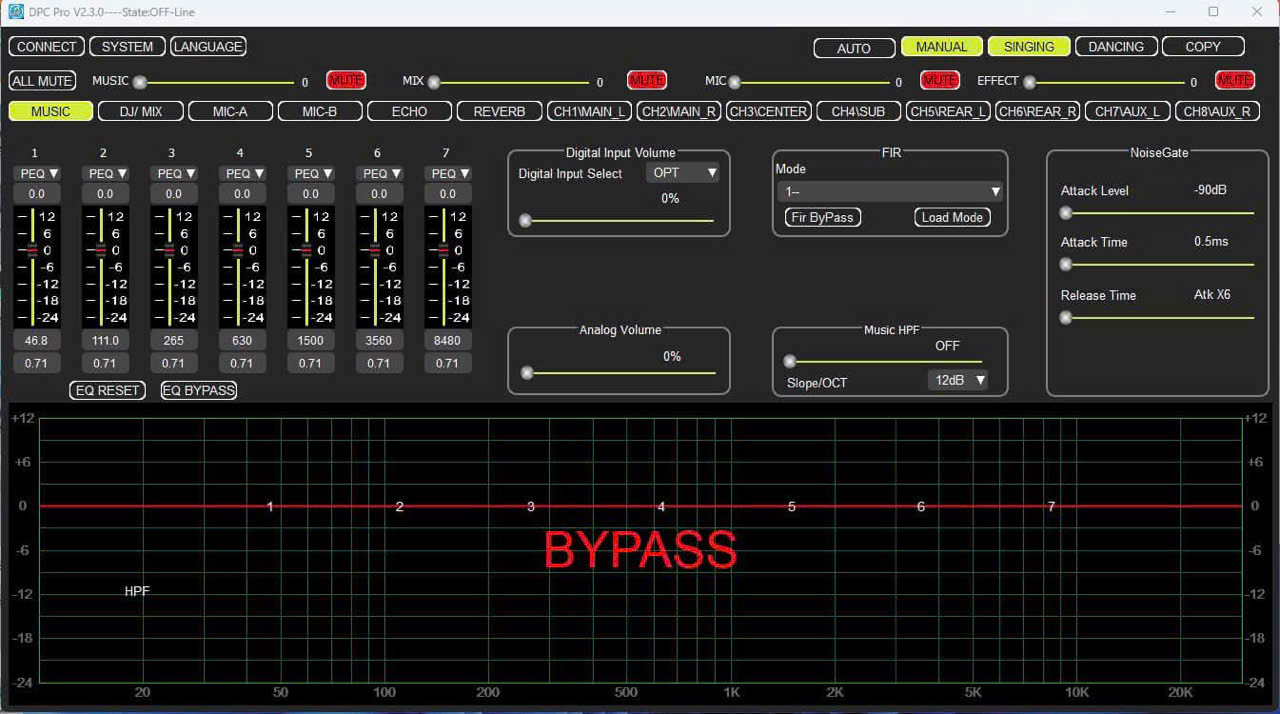Screen dimensions: 1280x714
Task: Select the CH4\SUB output tab
Action: coord(858,112)
